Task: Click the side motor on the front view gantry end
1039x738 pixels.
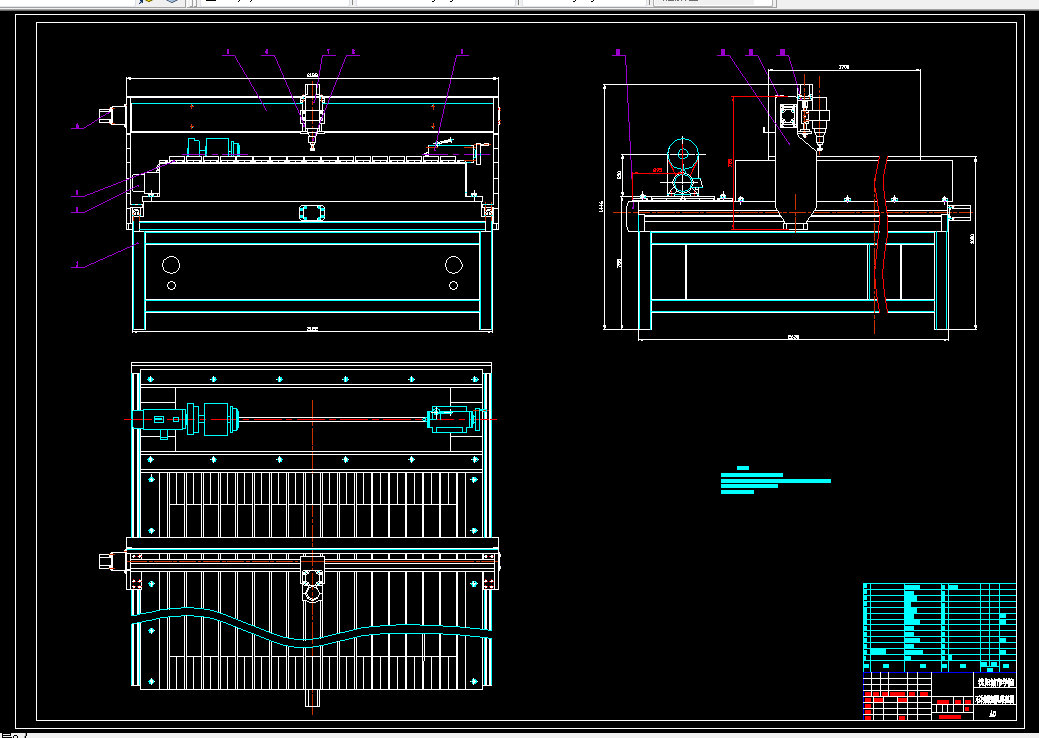Action: click(x=113, y=116)
